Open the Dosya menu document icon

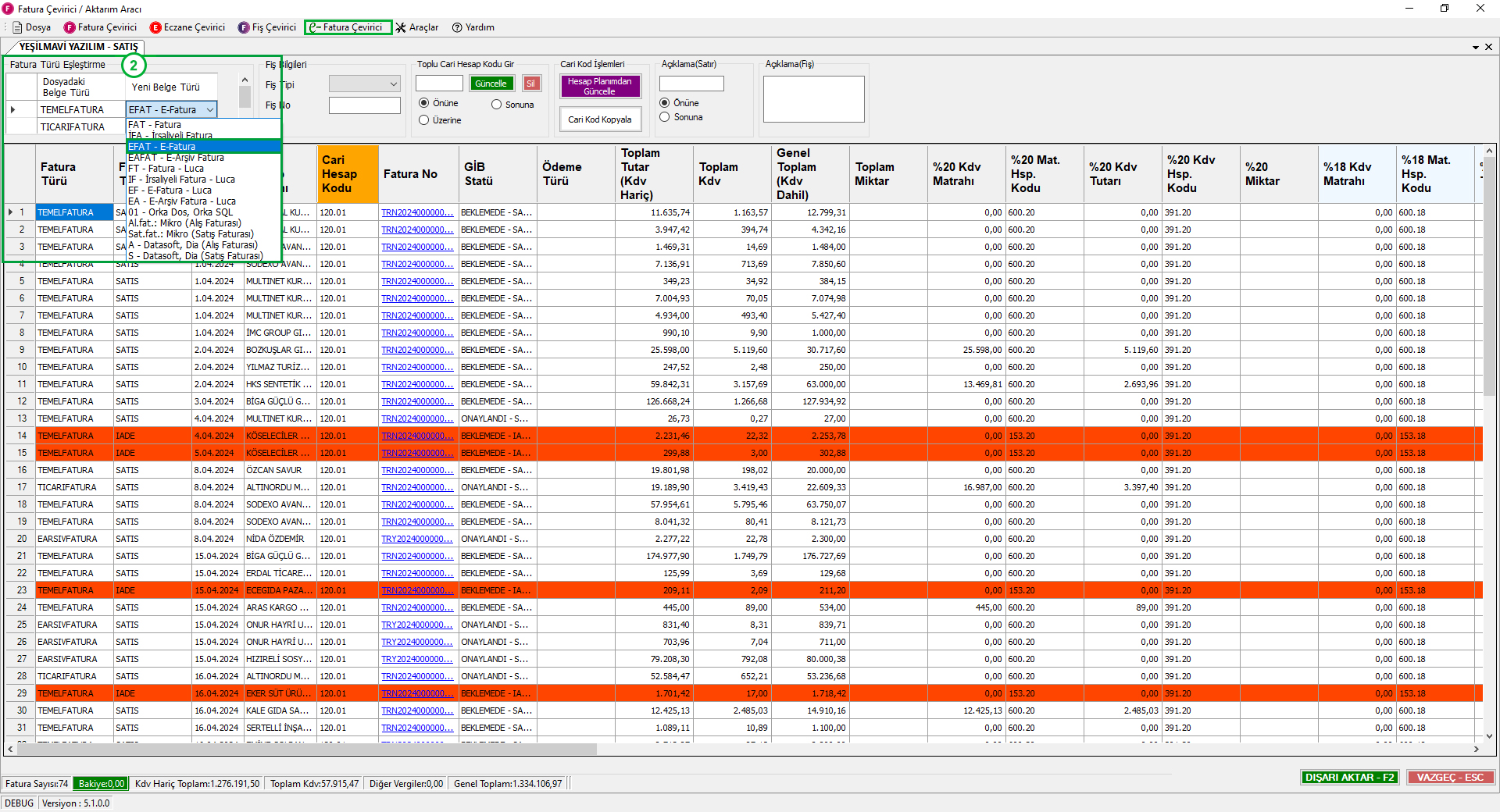tap(17, 27)
